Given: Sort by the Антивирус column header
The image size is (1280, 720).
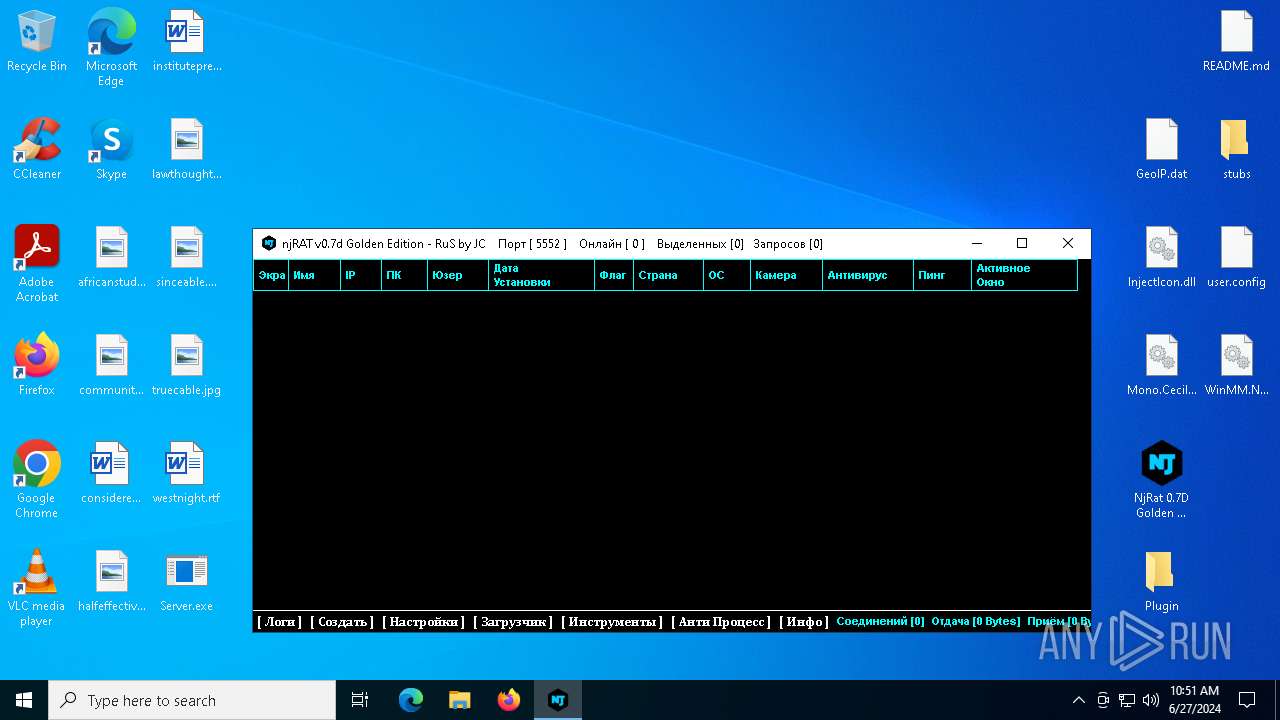Looking at the screenshot, I should click(868, 275).
